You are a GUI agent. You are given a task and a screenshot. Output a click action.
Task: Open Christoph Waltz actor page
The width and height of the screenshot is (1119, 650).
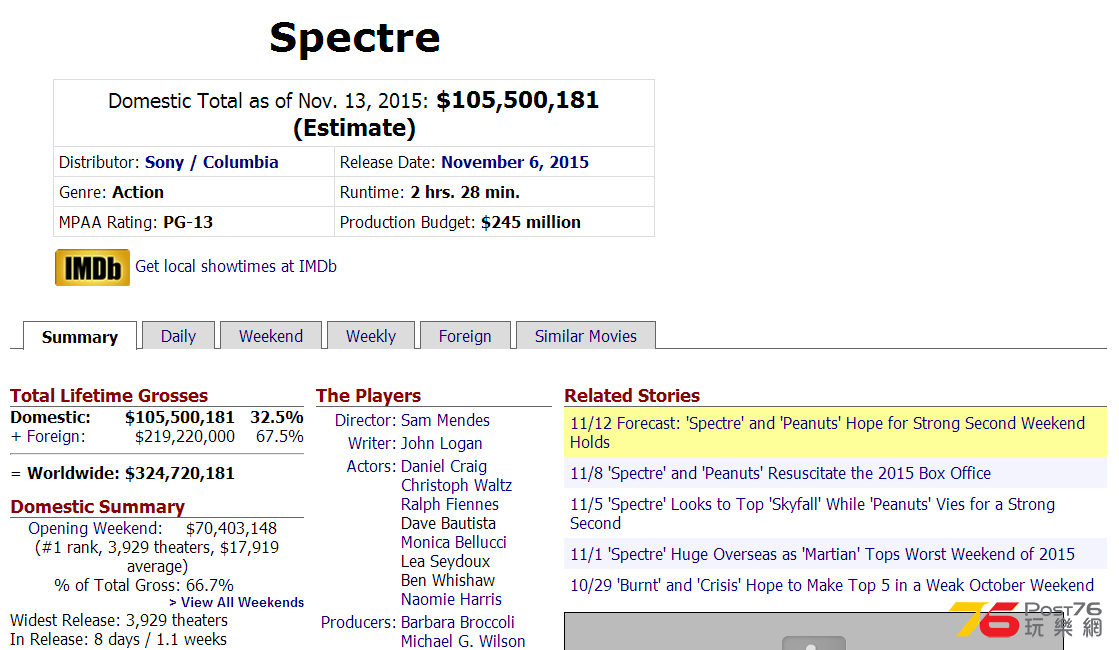pos(457,485)
